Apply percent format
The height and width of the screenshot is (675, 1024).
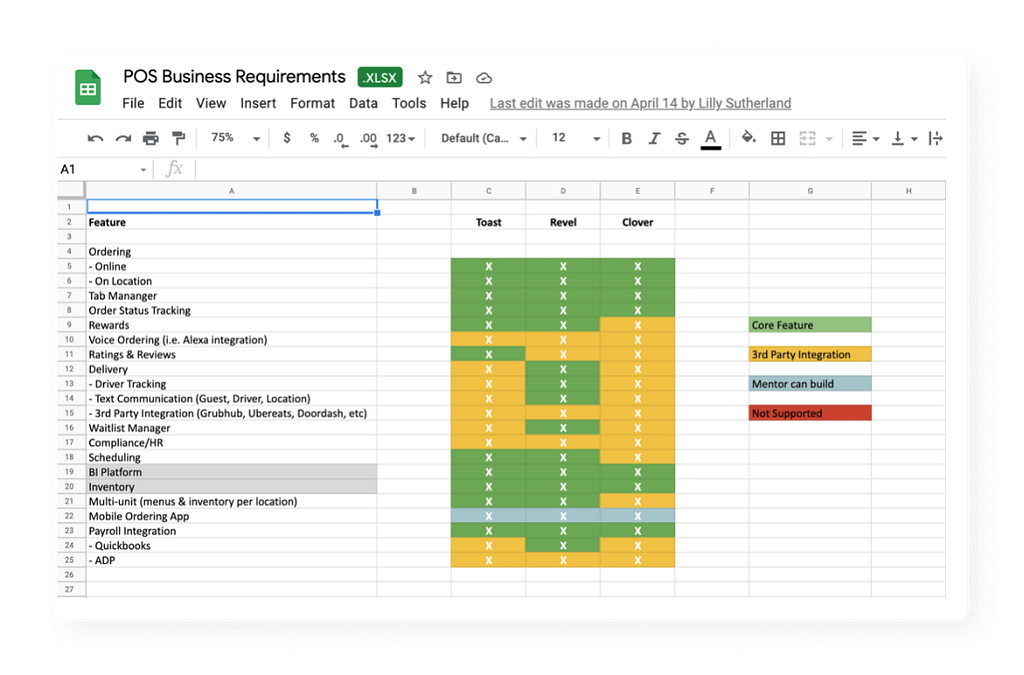pyautogui.click(x=314, y=138)
